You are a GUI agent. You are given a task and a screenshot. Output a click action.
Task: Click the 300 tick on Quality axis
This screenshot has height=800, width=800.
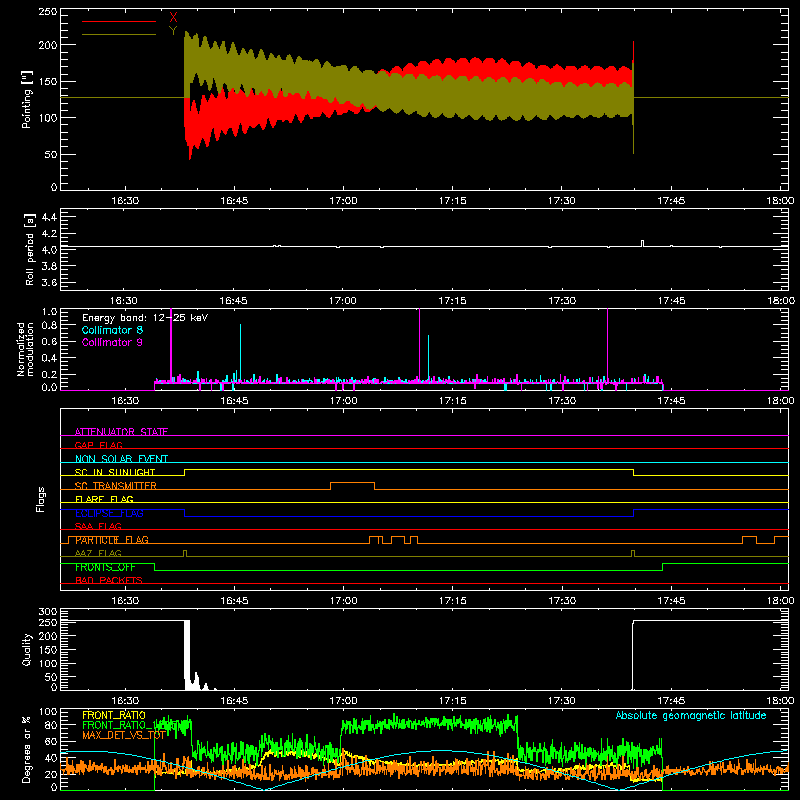(x=48, y=612)
